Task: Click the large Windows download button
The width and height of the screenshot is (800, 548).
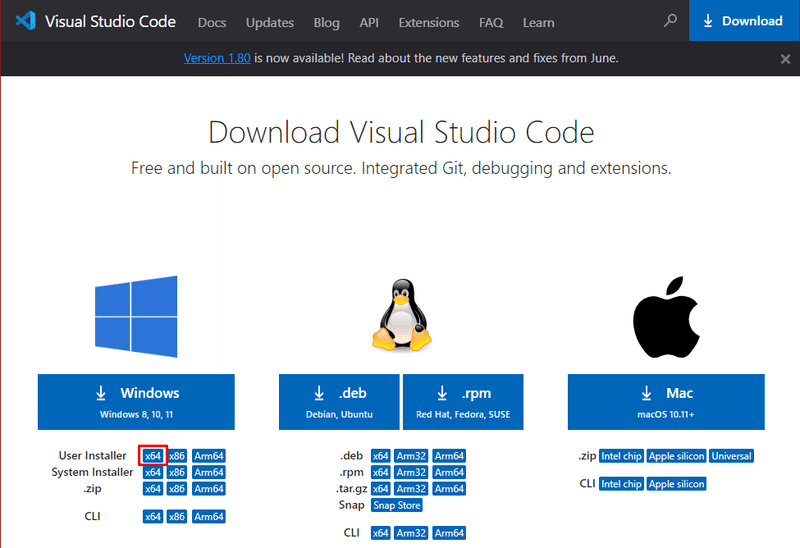Action: click(136, 402)
